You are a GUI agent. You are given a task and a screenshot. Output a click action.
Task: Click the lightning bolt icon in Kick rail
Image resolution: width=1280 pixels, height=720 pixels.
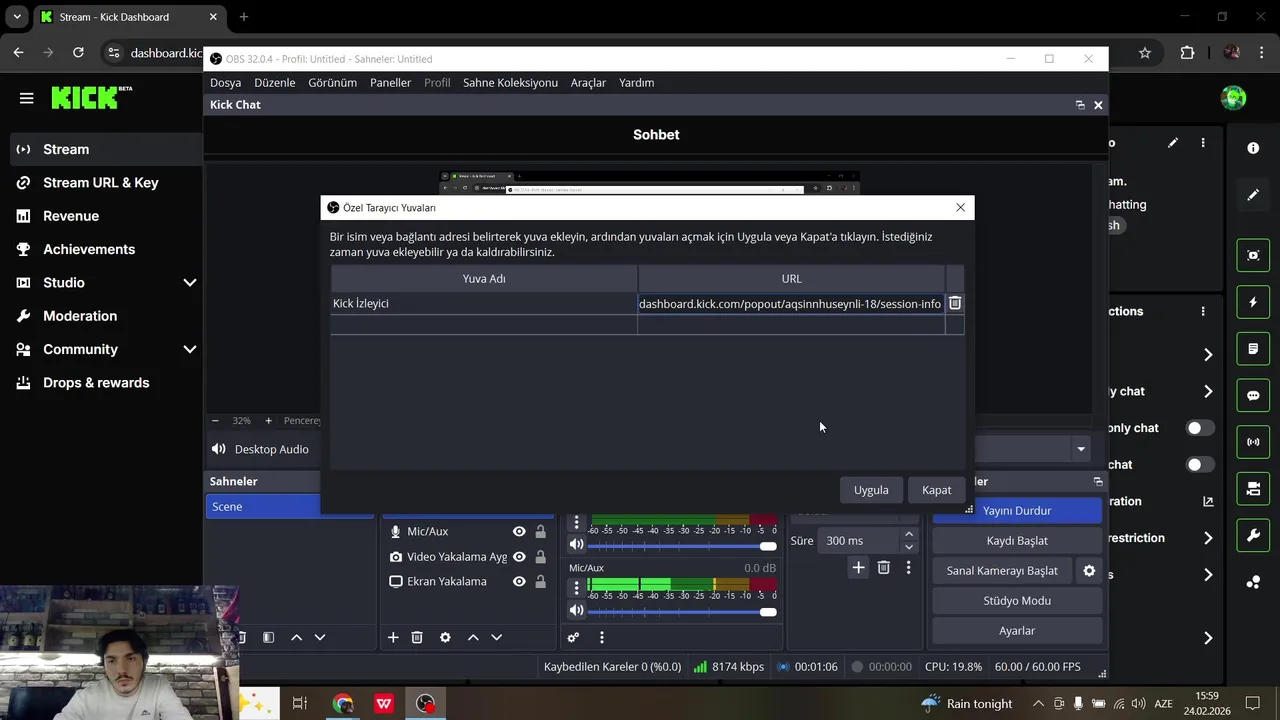(x=1253, y=302)
